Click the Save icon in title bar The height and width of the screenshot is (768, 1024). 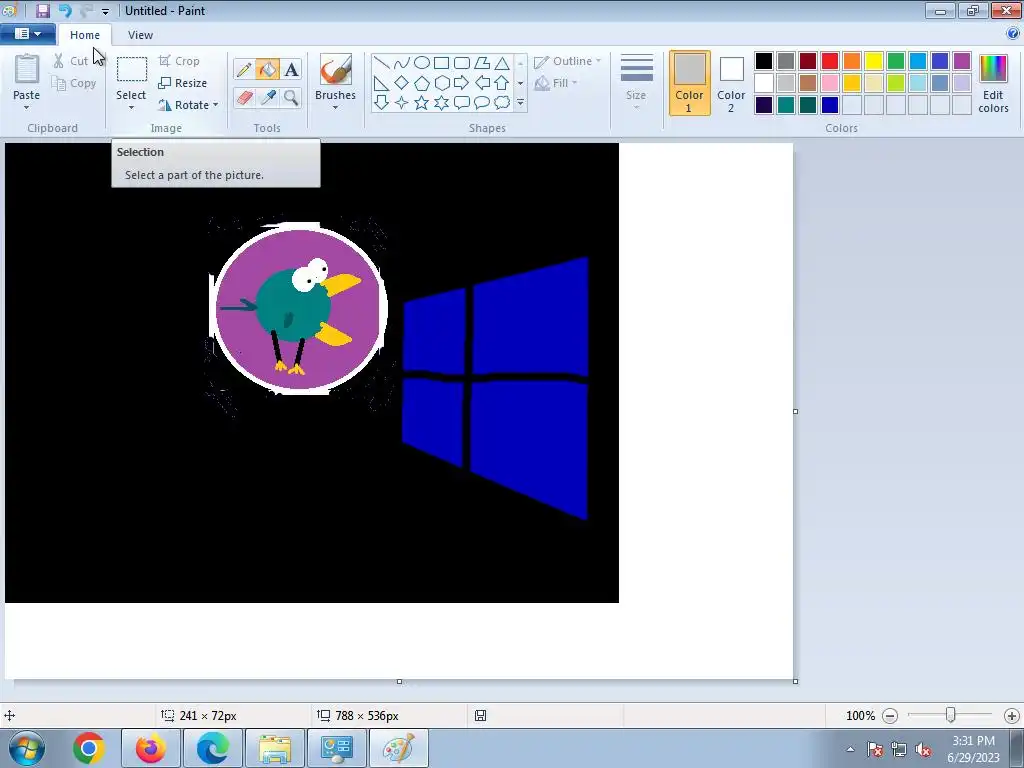[x=42, y=10]
